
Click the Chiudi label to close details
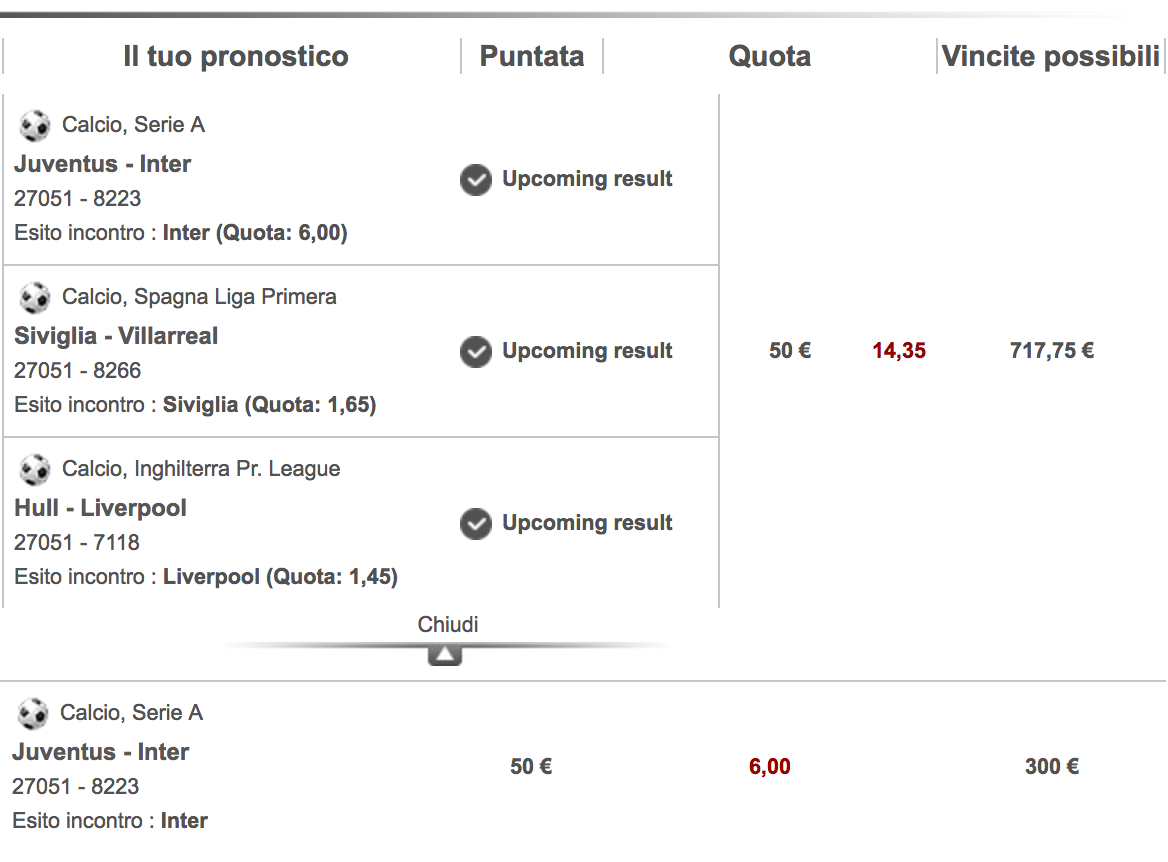tap(448, 624)
